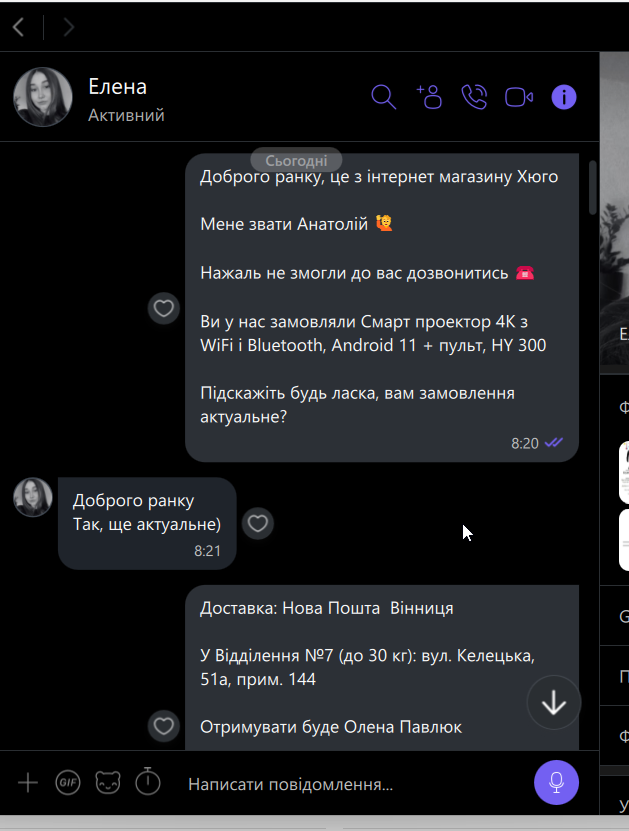Record a voice message with microphone
The width and height of the screenshot is (629, 831).
click(x=556, y=782)
